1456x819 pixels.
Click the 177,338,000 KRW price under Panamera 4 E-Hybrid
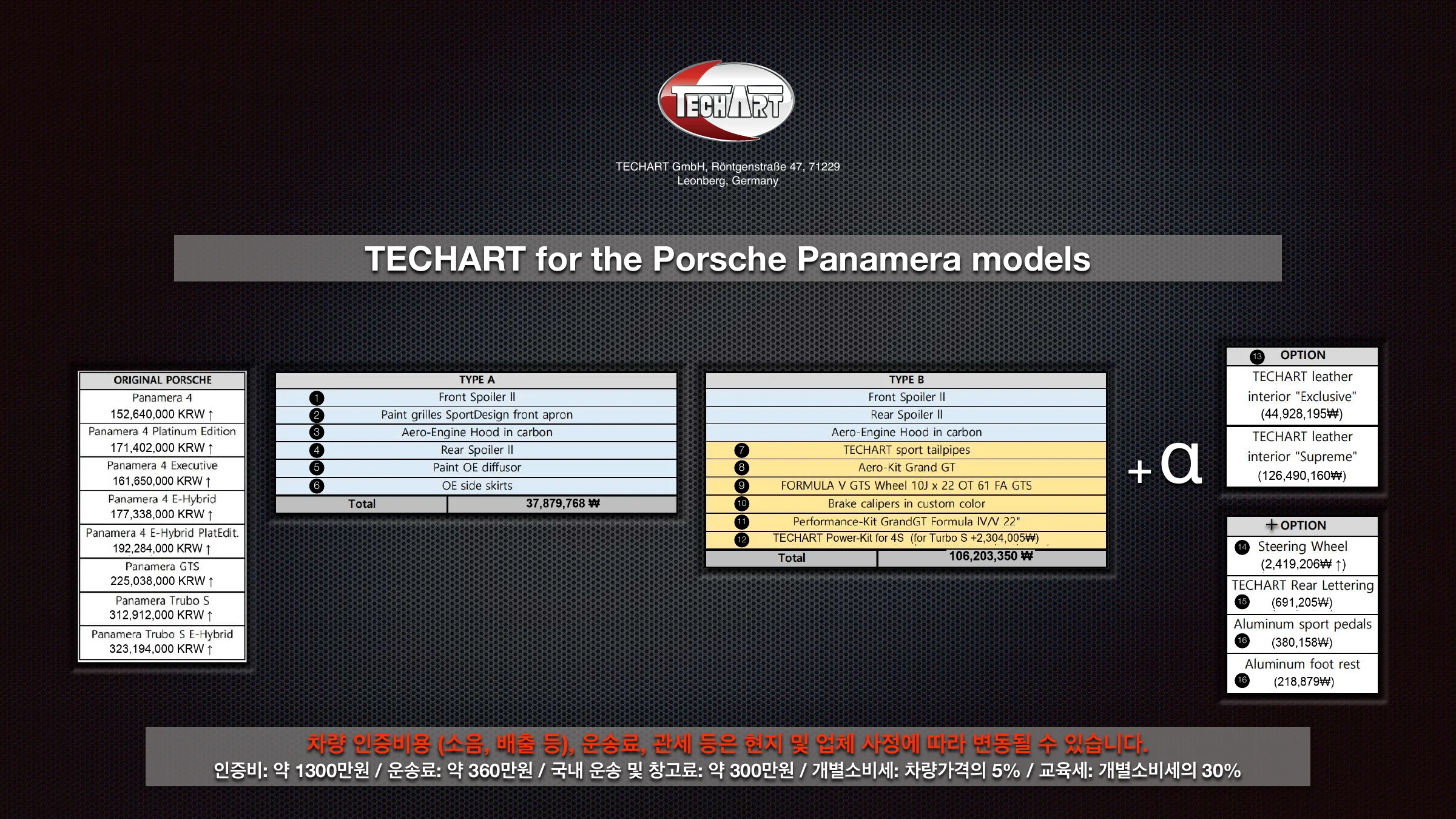[162, 514]
